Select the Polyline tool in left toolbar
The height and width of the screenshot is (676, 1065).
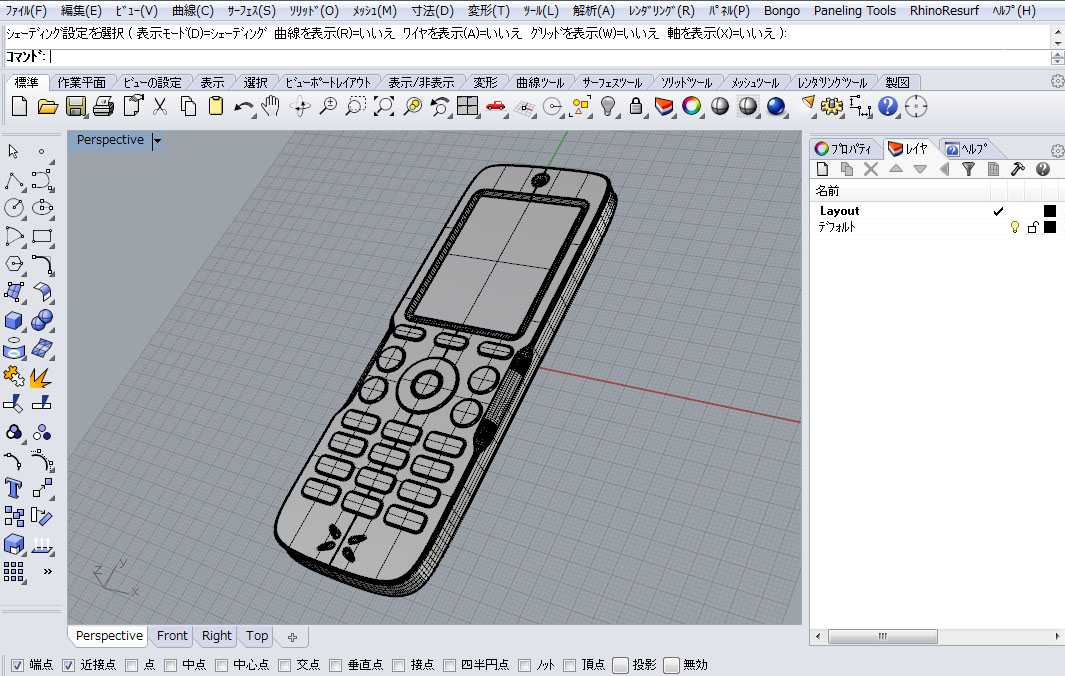click(x=14, y=180)
